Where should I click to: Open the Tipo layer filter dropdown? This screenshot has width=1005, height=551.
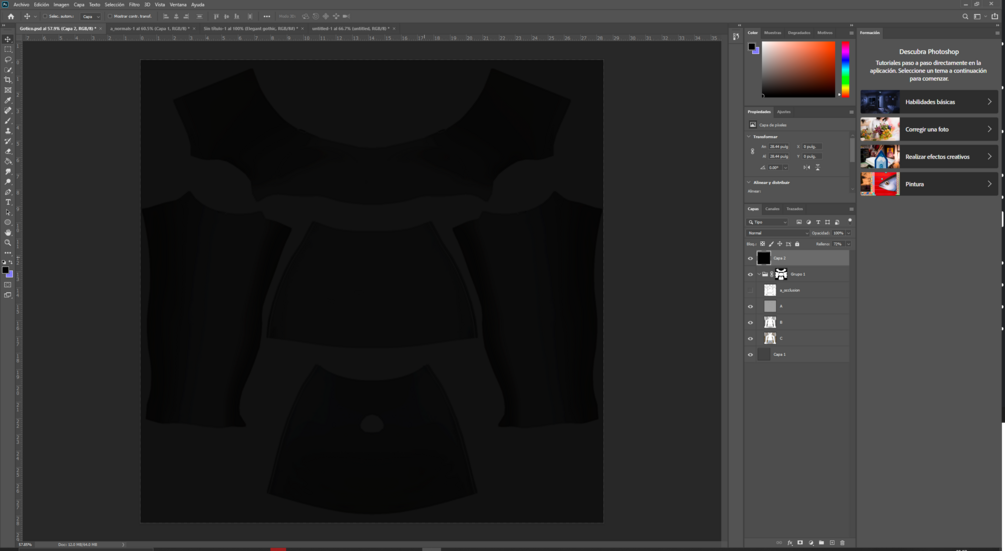767,222
